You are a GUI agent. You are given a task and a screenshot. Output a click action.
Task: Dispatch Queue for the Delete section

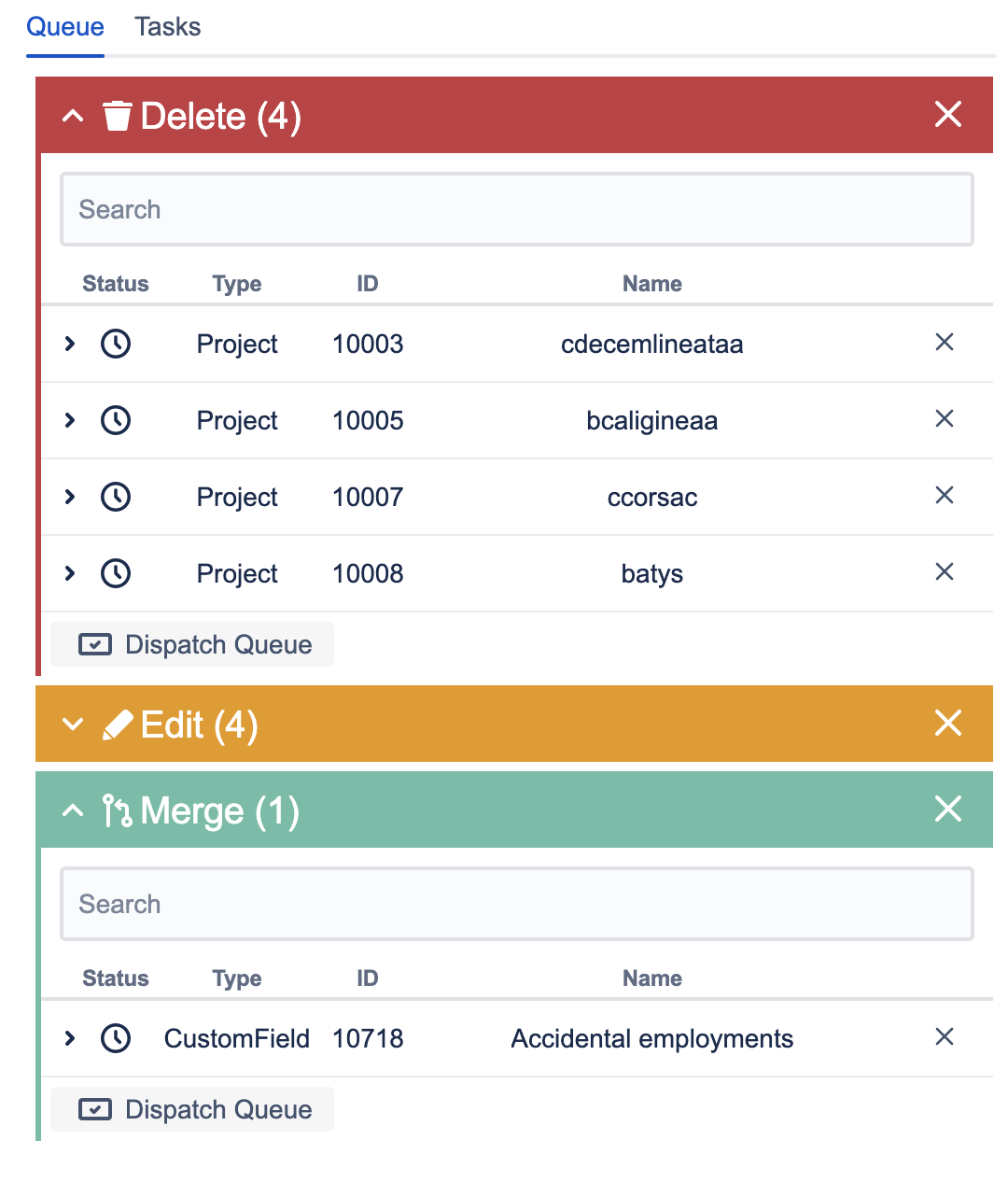[x=193, y=644]
